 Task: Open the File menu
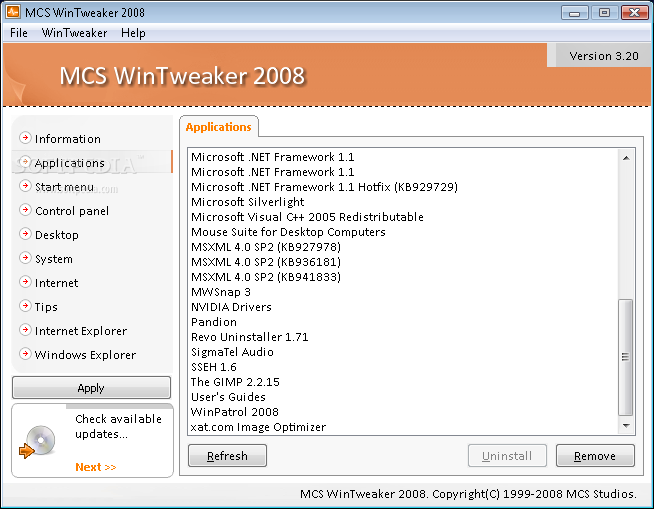point(19,33)
